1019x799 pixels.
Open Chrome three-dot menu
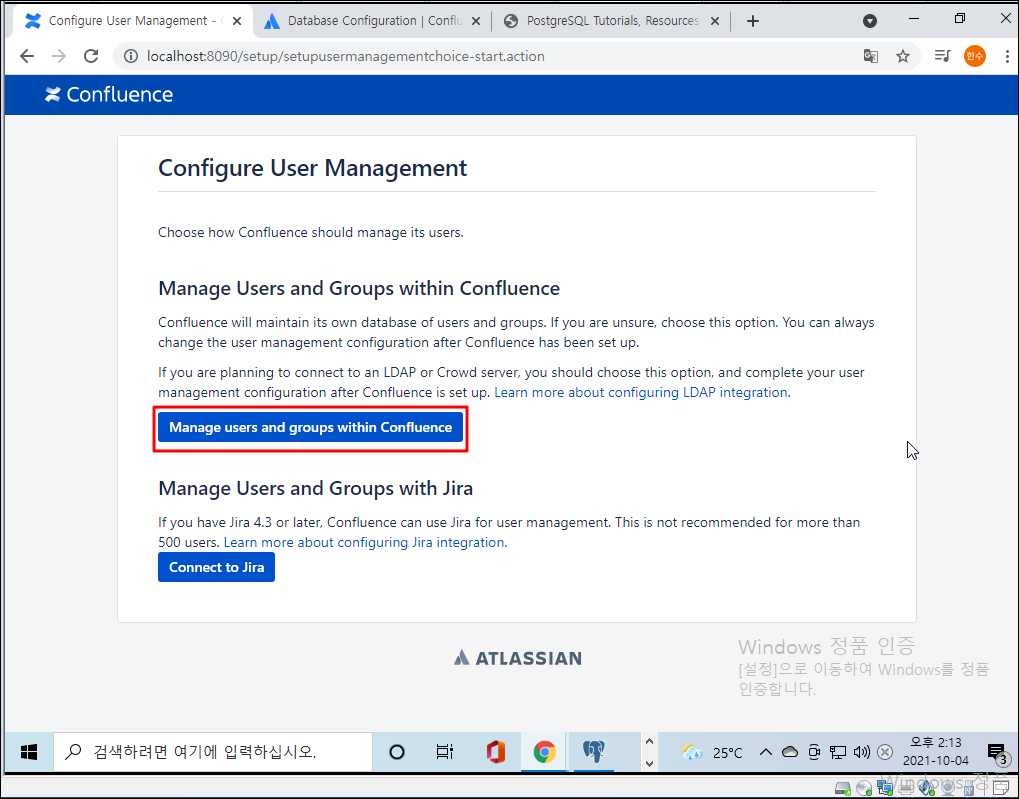[x=1007, y=57]
